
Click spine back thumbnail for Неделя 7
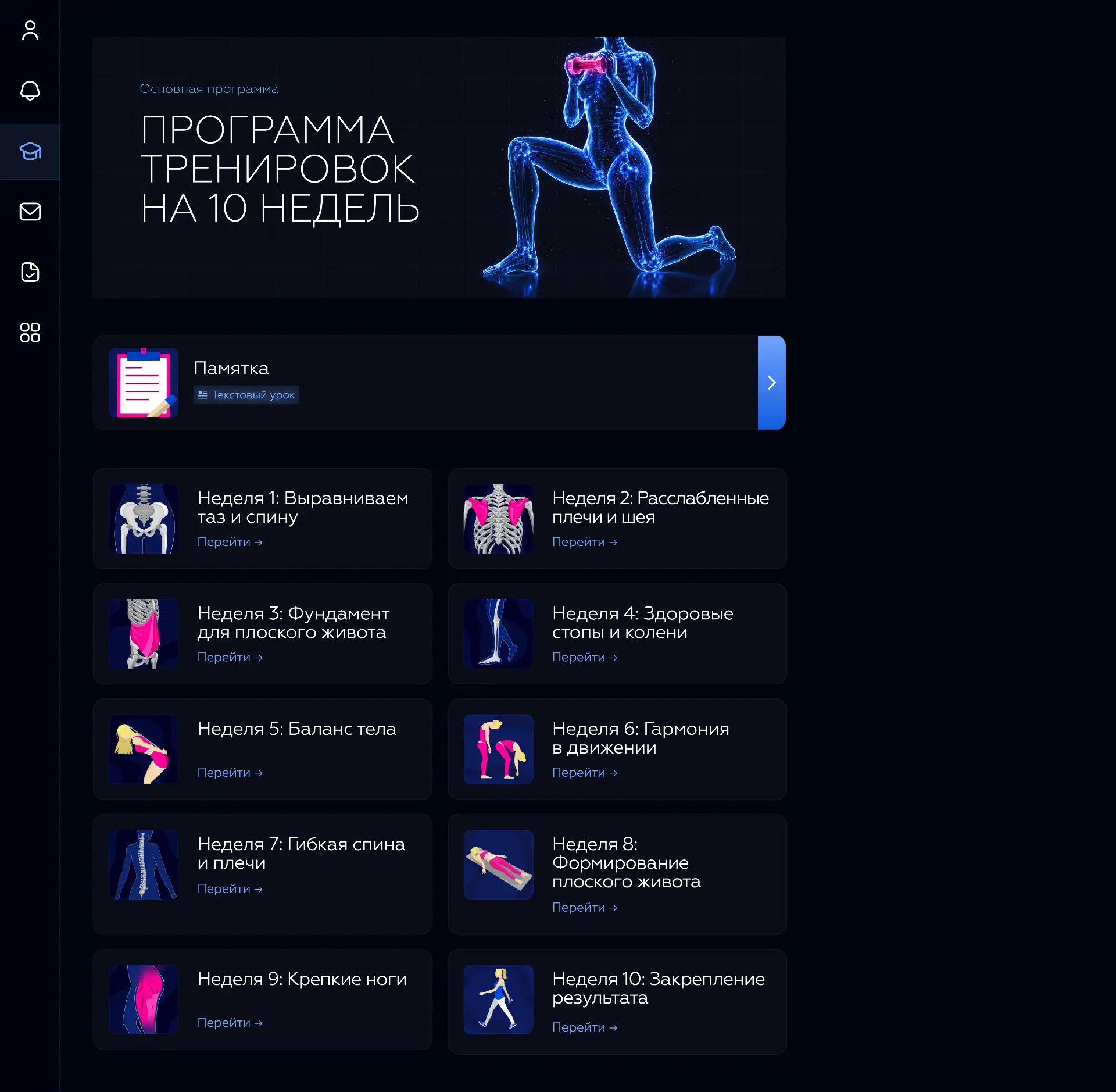[144, 865]
